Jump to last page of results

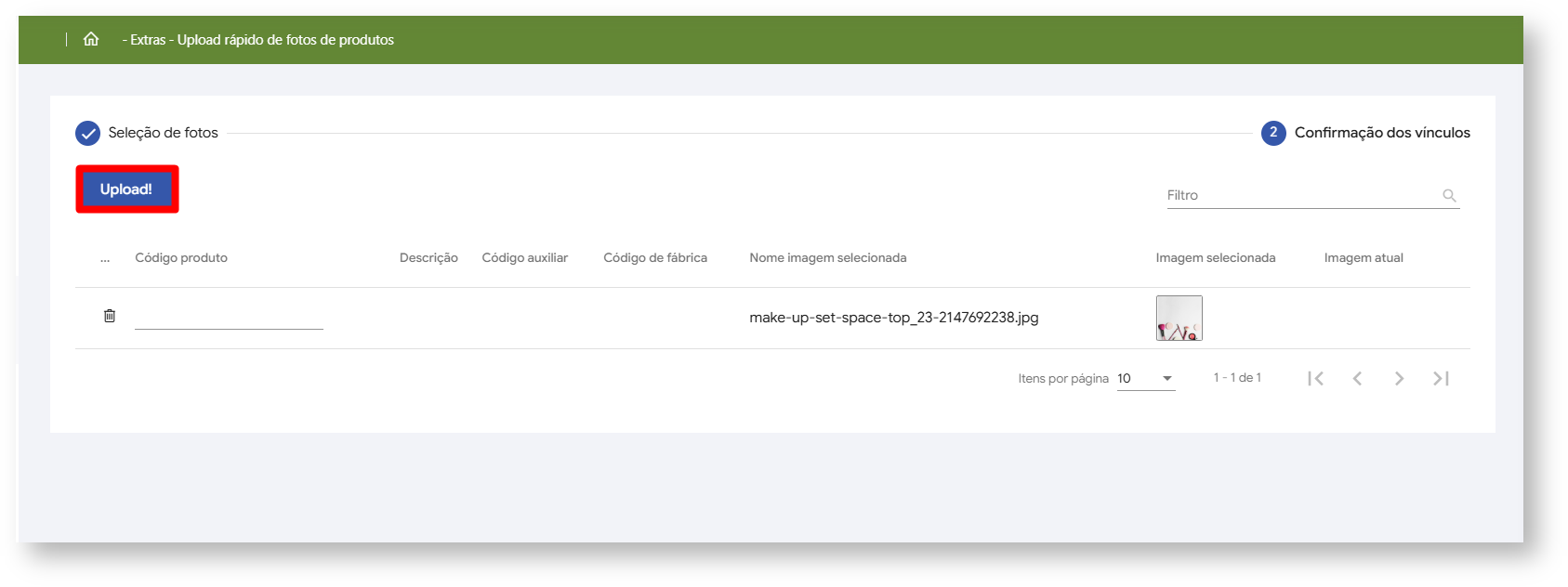(1441, 378)
